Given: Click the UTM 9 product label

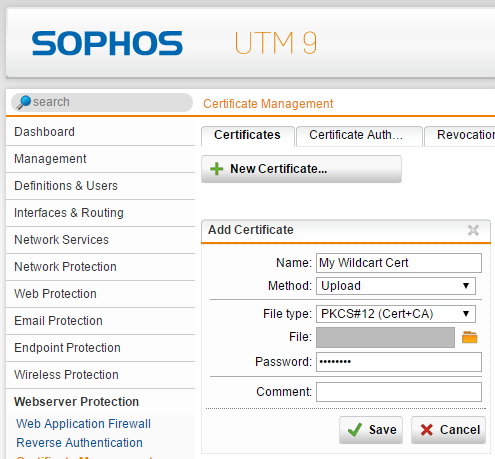Looking at the screenshot, I should (276, 43).
